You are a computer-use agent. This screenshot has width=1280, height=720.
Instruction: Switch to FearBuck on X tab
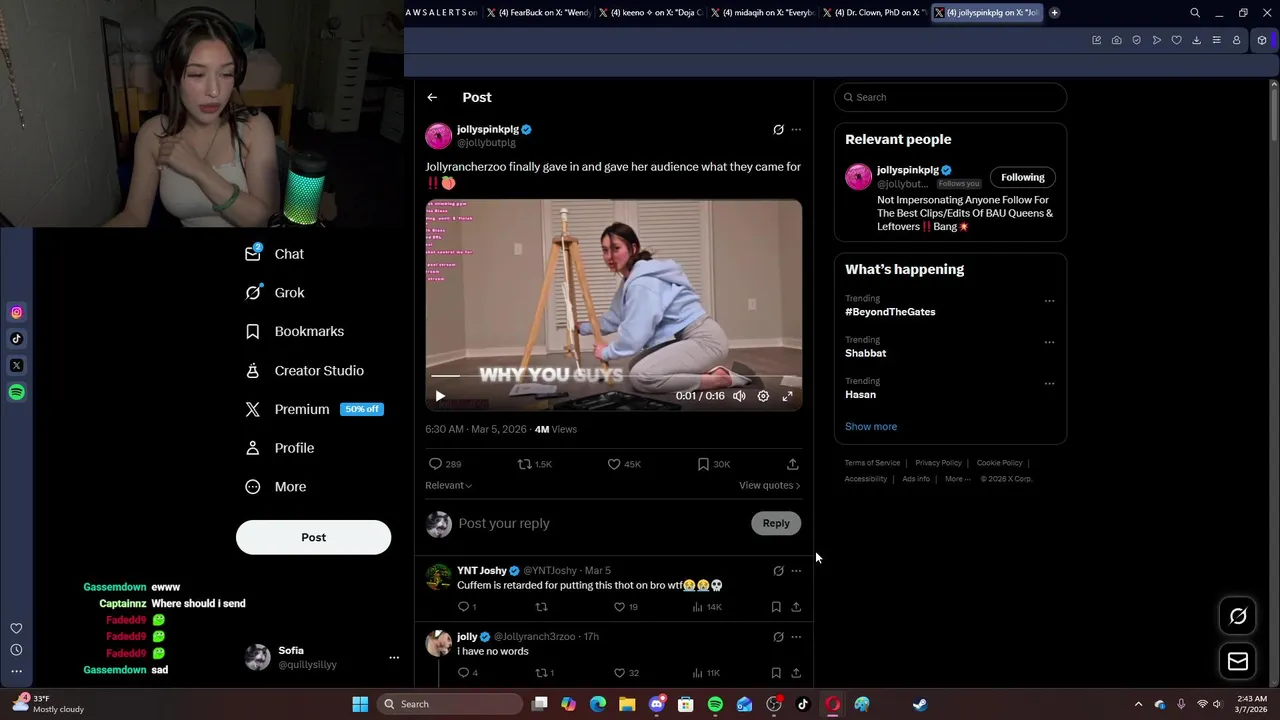pos(540,13)
